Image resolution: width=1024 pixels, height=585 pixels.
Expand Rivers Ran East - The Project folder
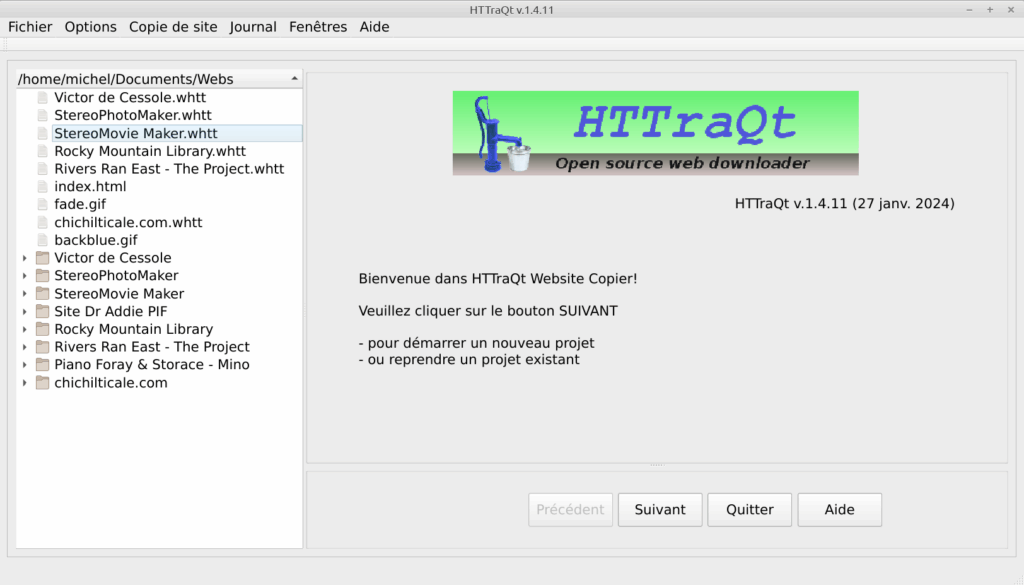pyautogui.click(x=24, y=347)
